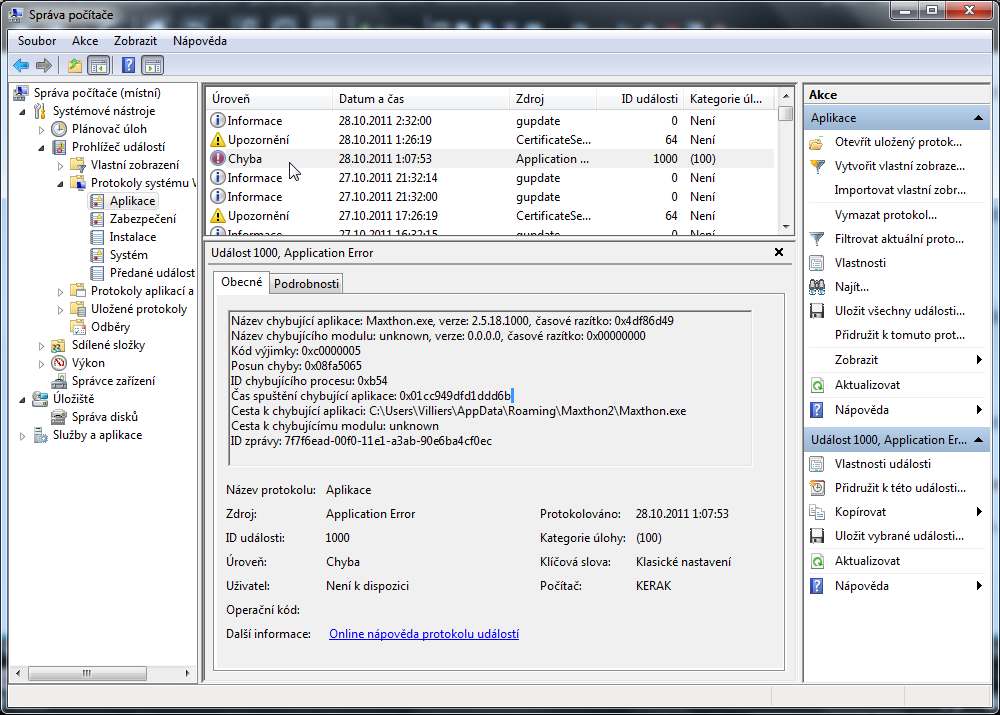Expand the Služby a aplikace node
Image resolution: width=1000 pixels, height=715 pixels.
(x=23, y=436)
